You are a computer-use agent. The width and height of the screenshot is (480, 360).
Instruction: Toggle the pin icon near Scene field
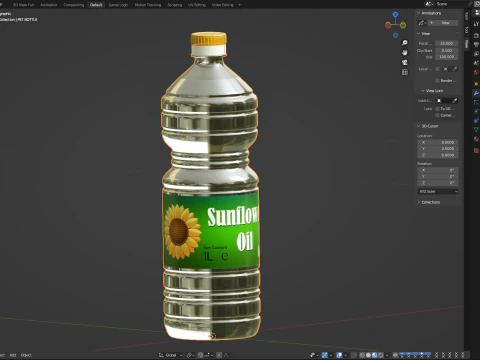point(470,4)
